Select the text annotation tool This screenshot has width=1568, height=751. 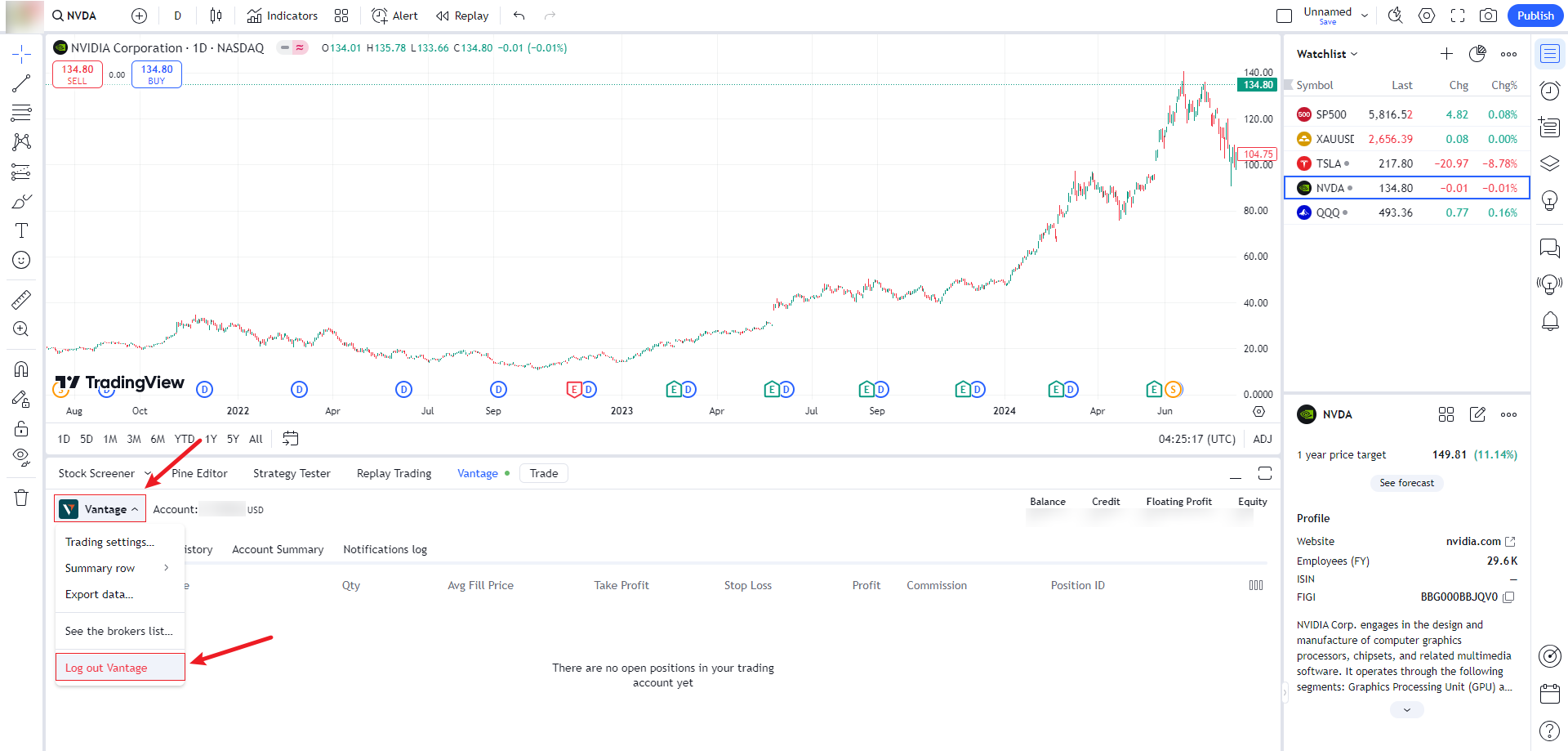[x=21, y=230]
